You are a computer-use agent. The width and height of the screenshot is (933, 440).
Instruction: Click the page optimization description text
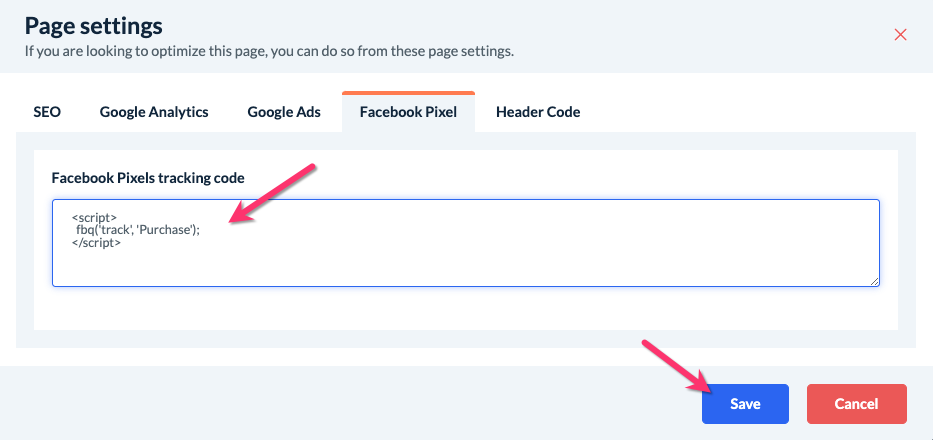[x=268, y=50]
